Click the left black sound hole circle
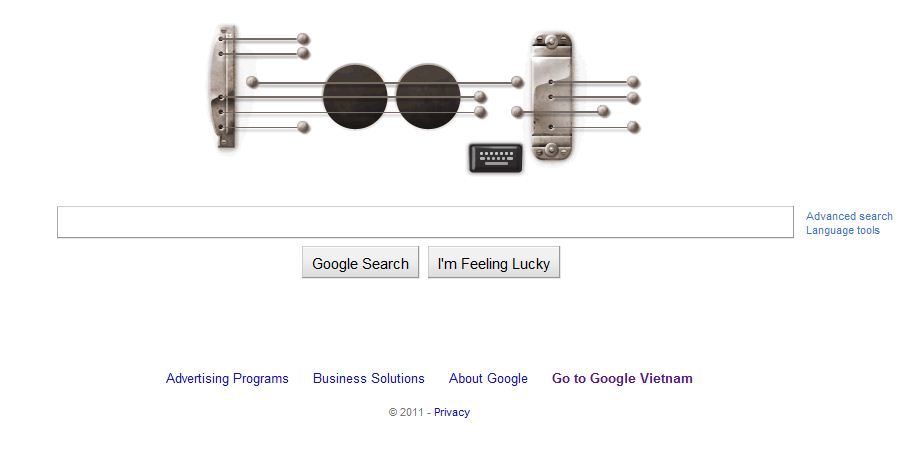Screen dimensions: 901x458 point(355,97)
